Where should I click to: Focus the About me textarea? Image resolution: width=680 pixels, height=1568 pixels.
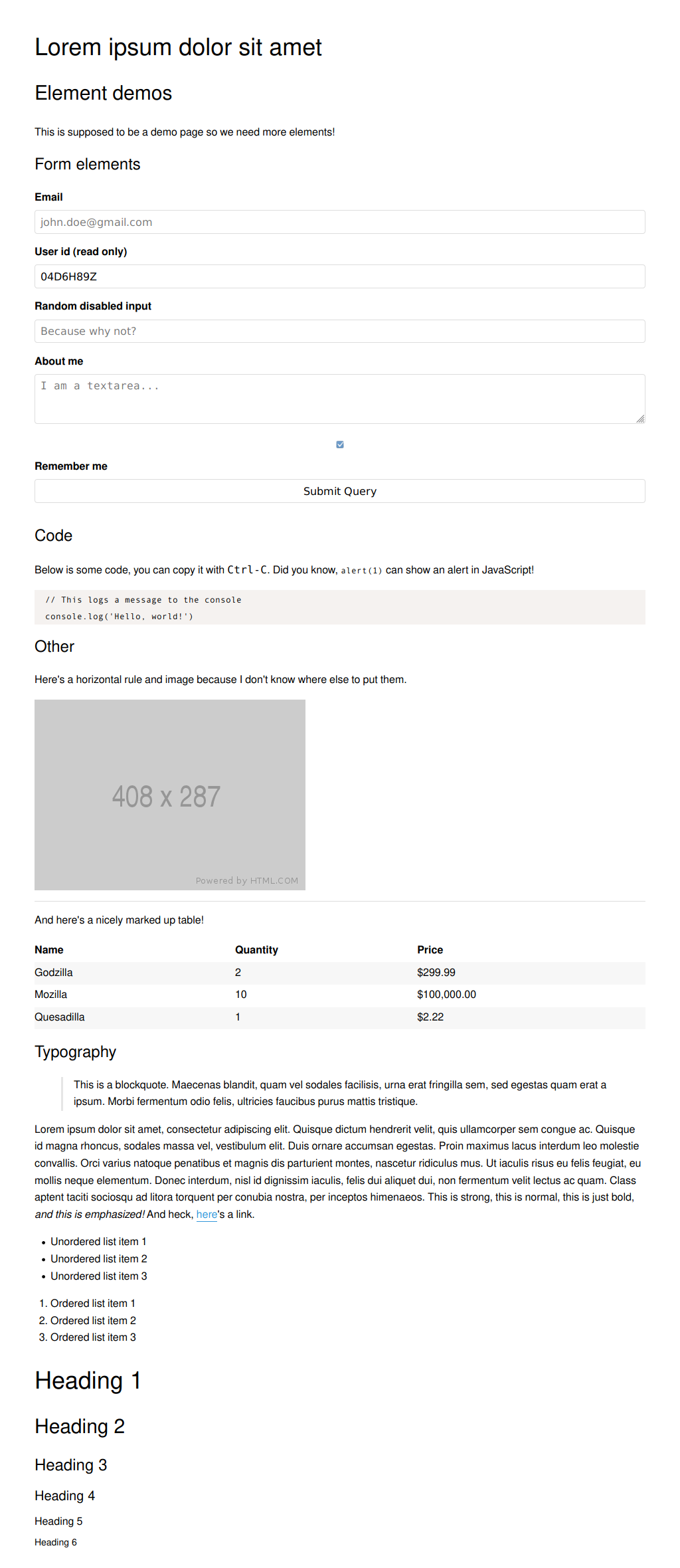339,399
